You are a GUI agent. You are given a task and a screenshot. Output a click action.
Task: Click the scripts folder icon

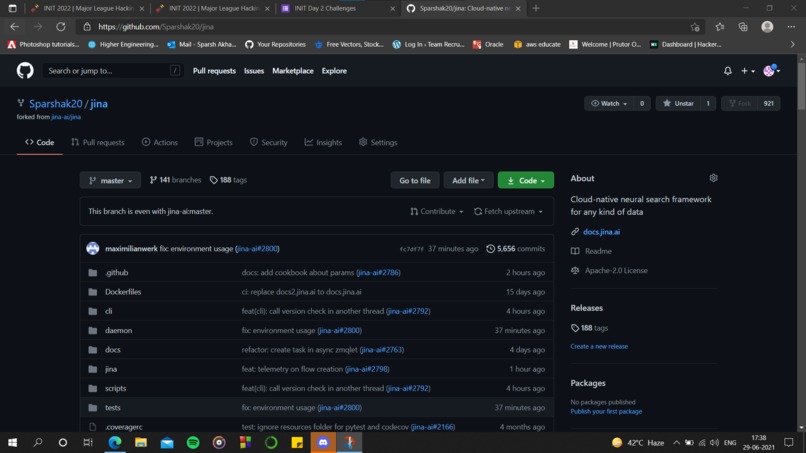click(x=93, y=388)
